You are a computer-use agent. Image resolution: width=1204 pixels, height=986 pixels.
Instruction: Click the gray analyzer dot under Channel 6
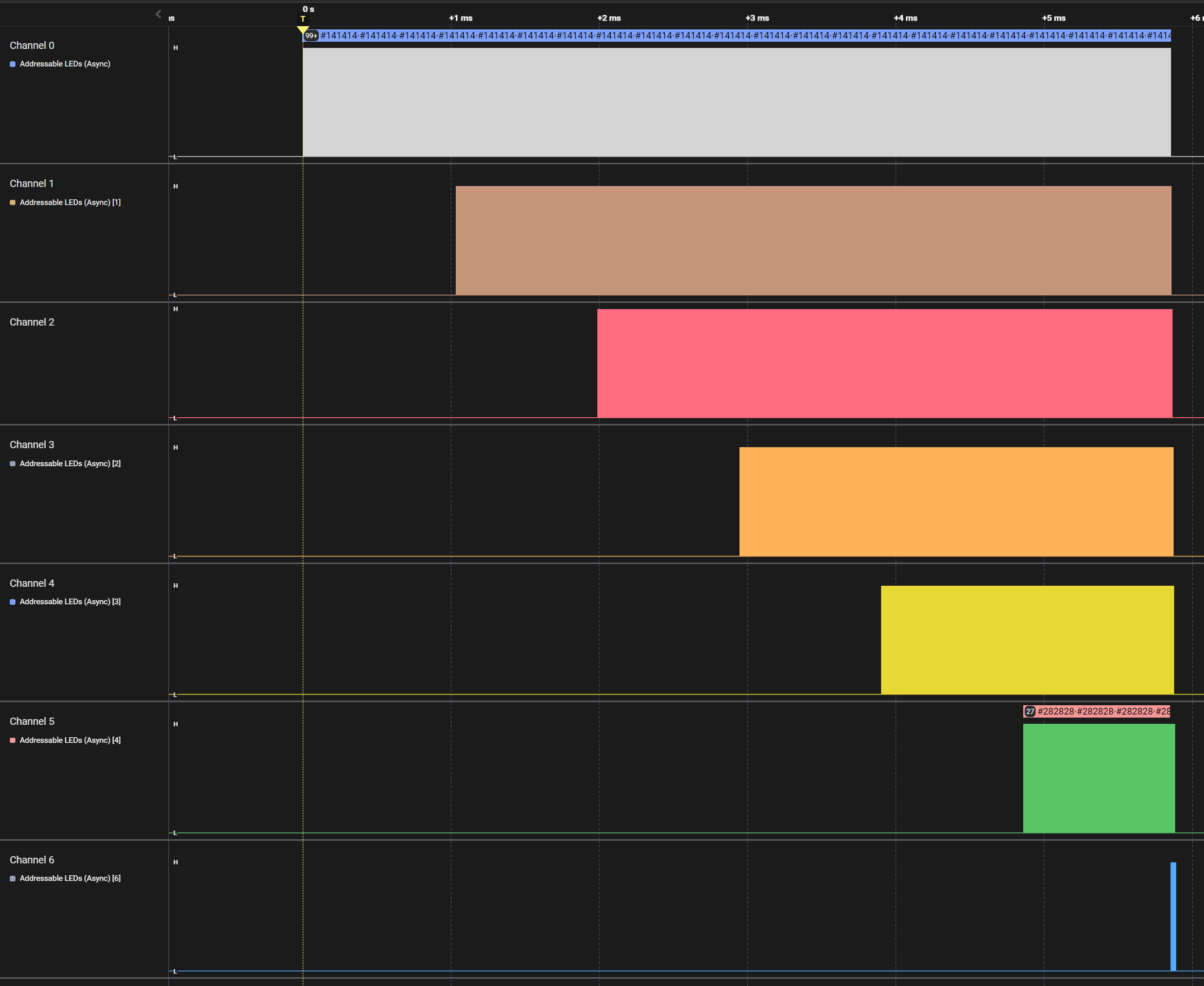coord(12,879)
